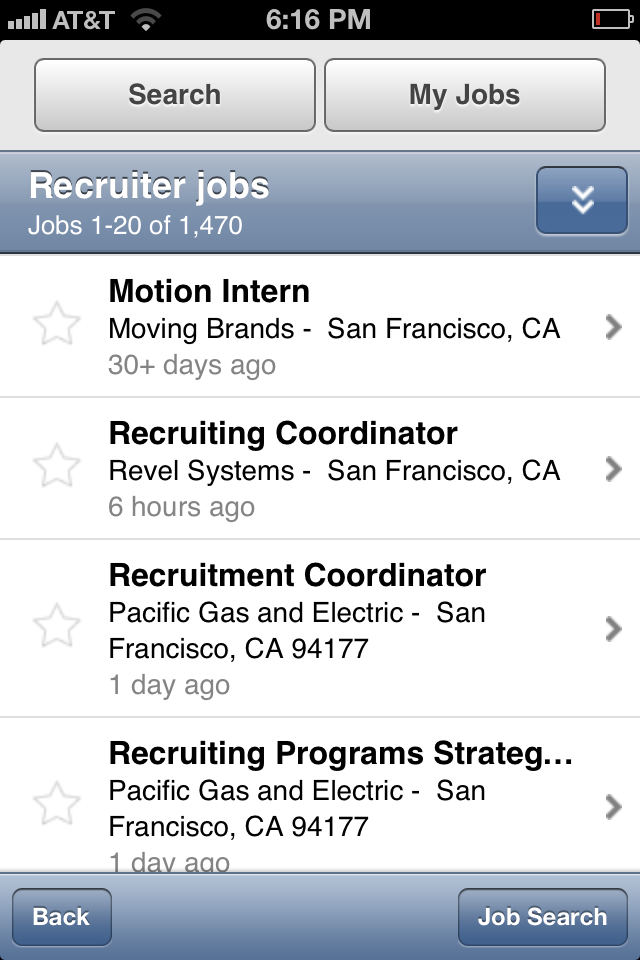This screenshot has height=960, width=640.
Task: Tap chevron for Recruiting Coordinator job
Action: pyautogui.click(x=613, y=468)
